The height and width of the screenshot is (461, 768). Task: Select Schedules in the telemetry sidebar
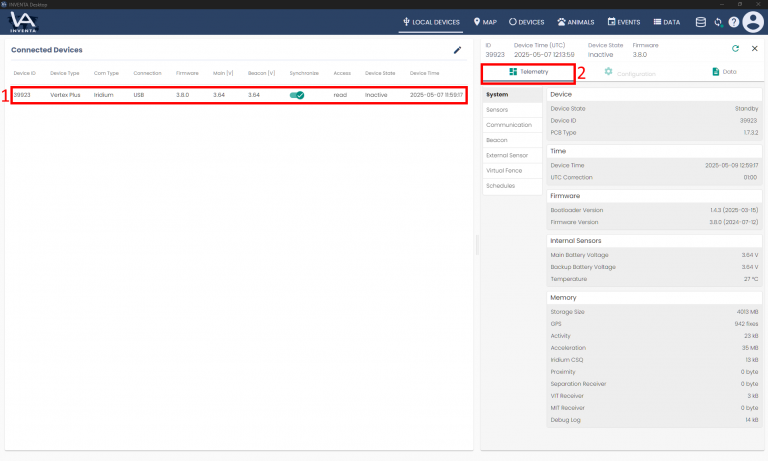click(x=500, y=186)
